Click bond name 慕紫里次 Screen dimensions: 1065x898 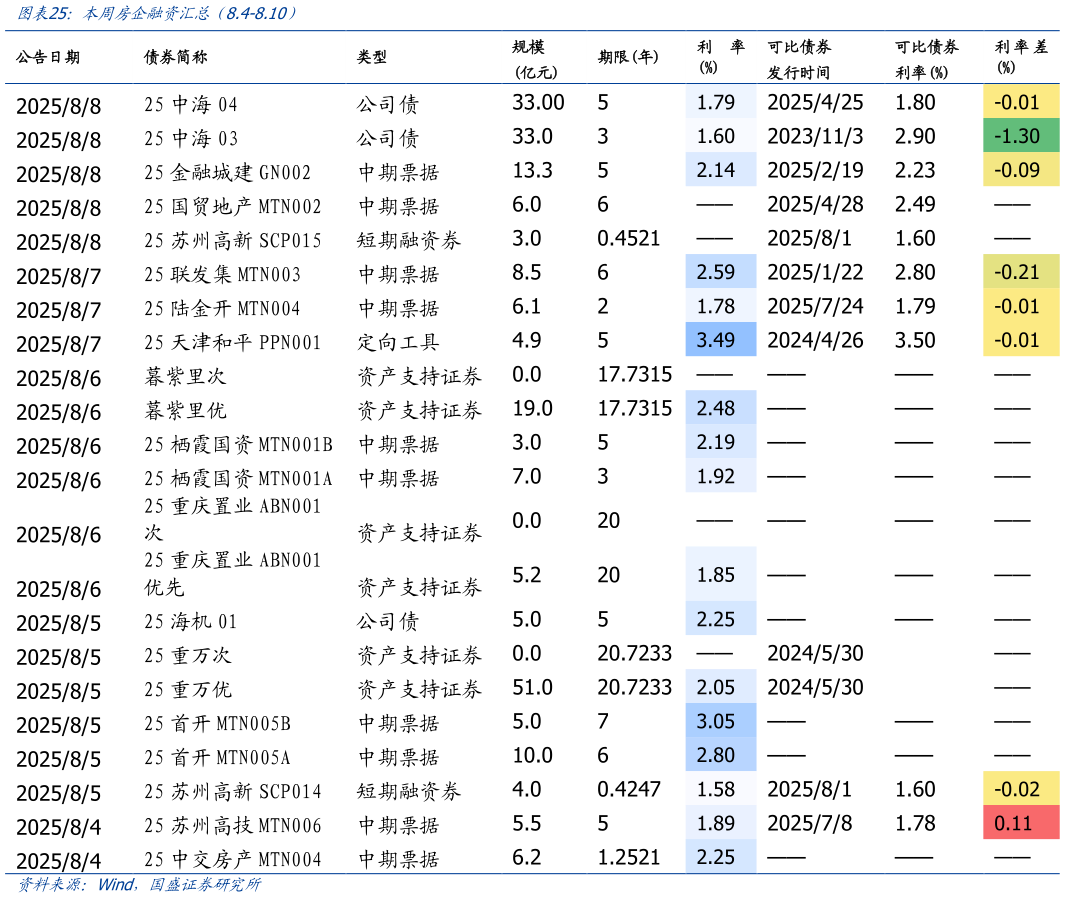[185, 376]
